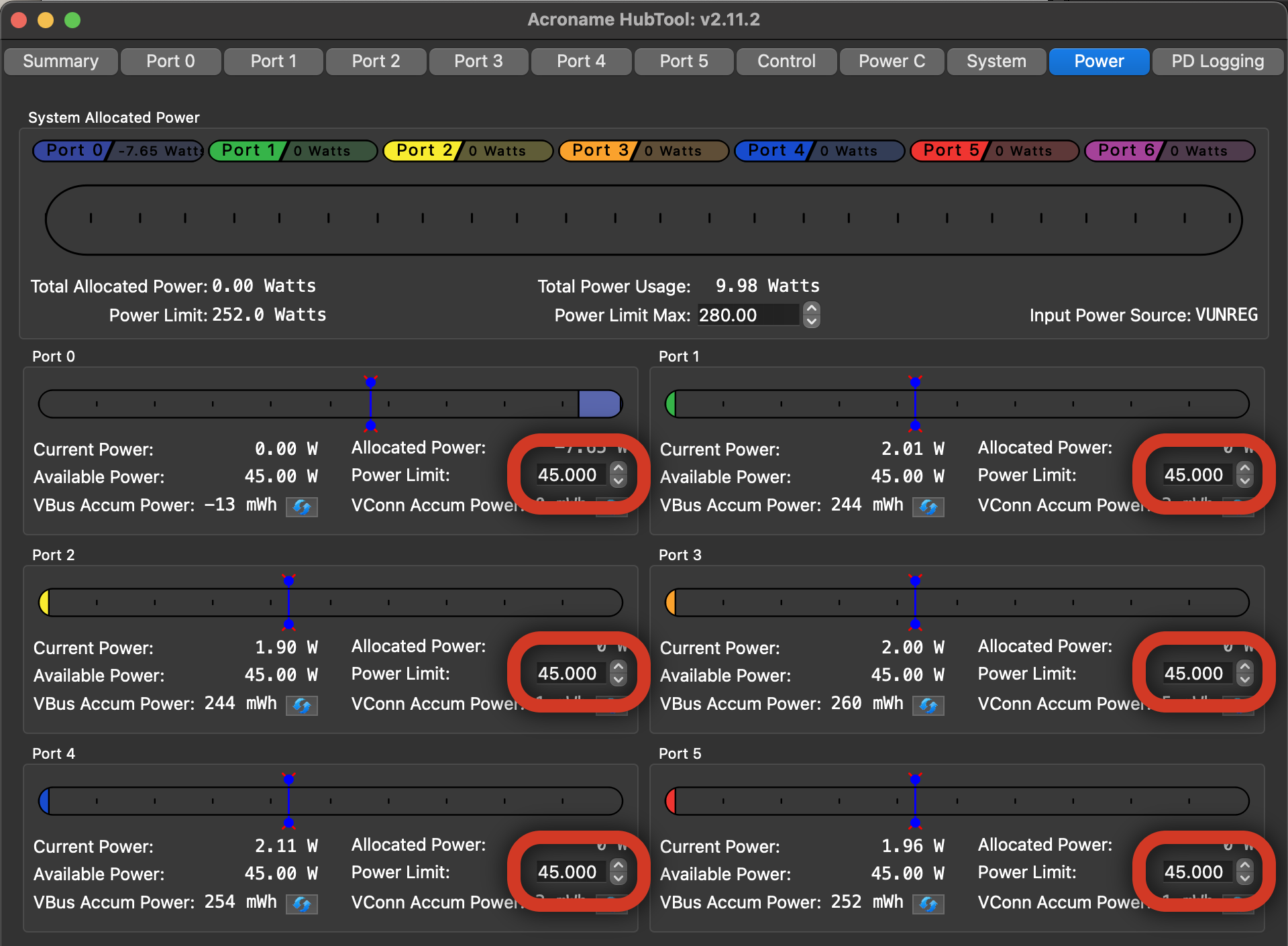Click Port 5 Power Limit stepper arrows
Image resolution: width=1288 pixels, height=946 pixels.
coord(1245,872)
